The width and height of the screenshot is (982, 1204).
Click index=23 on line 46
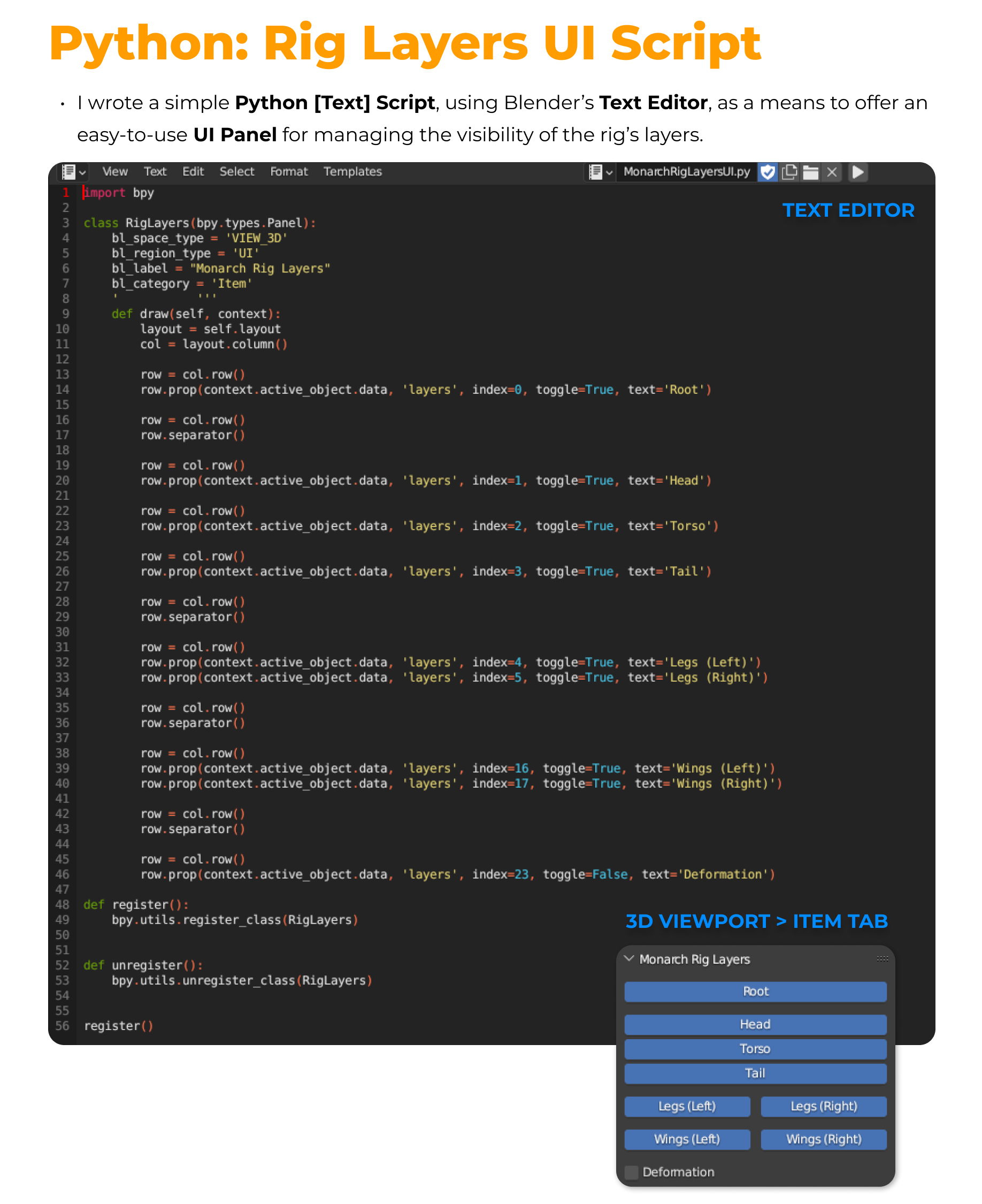tap(501, 875)
